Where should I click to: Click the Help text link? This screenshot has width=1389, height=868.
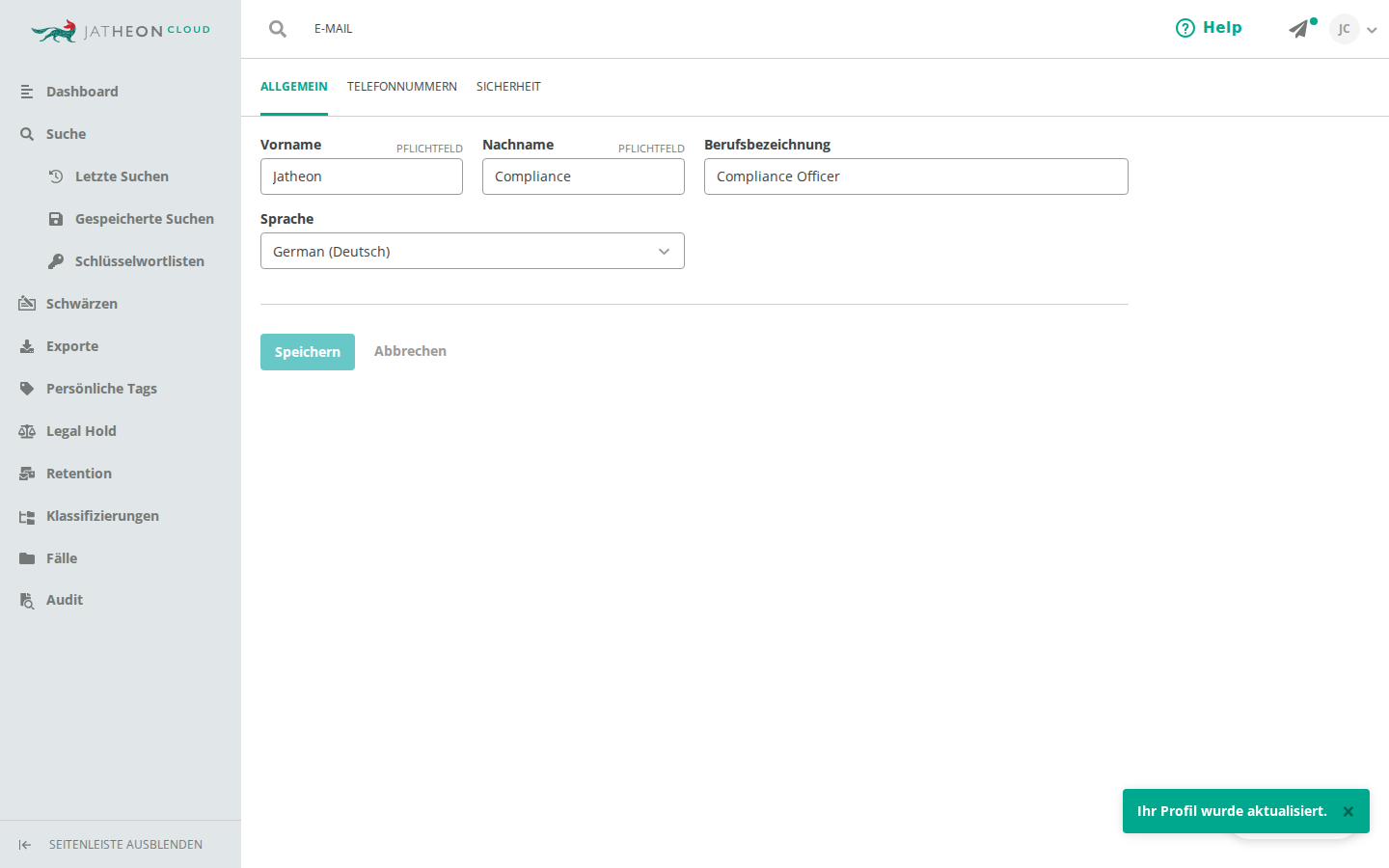pos(1222,28)
